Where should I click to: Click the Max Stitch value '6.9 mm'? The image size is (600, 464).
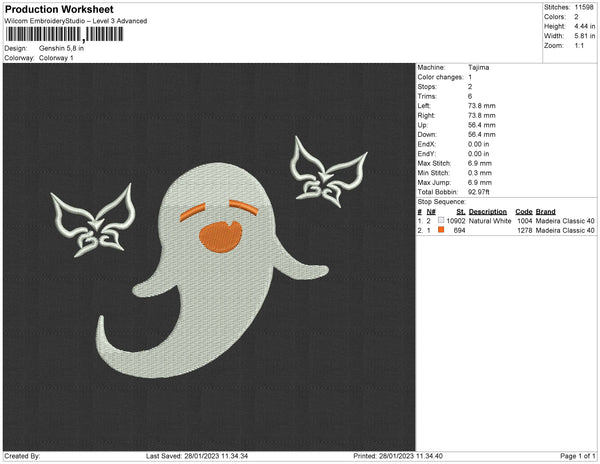pyautogui.click(x=480, y=163)
